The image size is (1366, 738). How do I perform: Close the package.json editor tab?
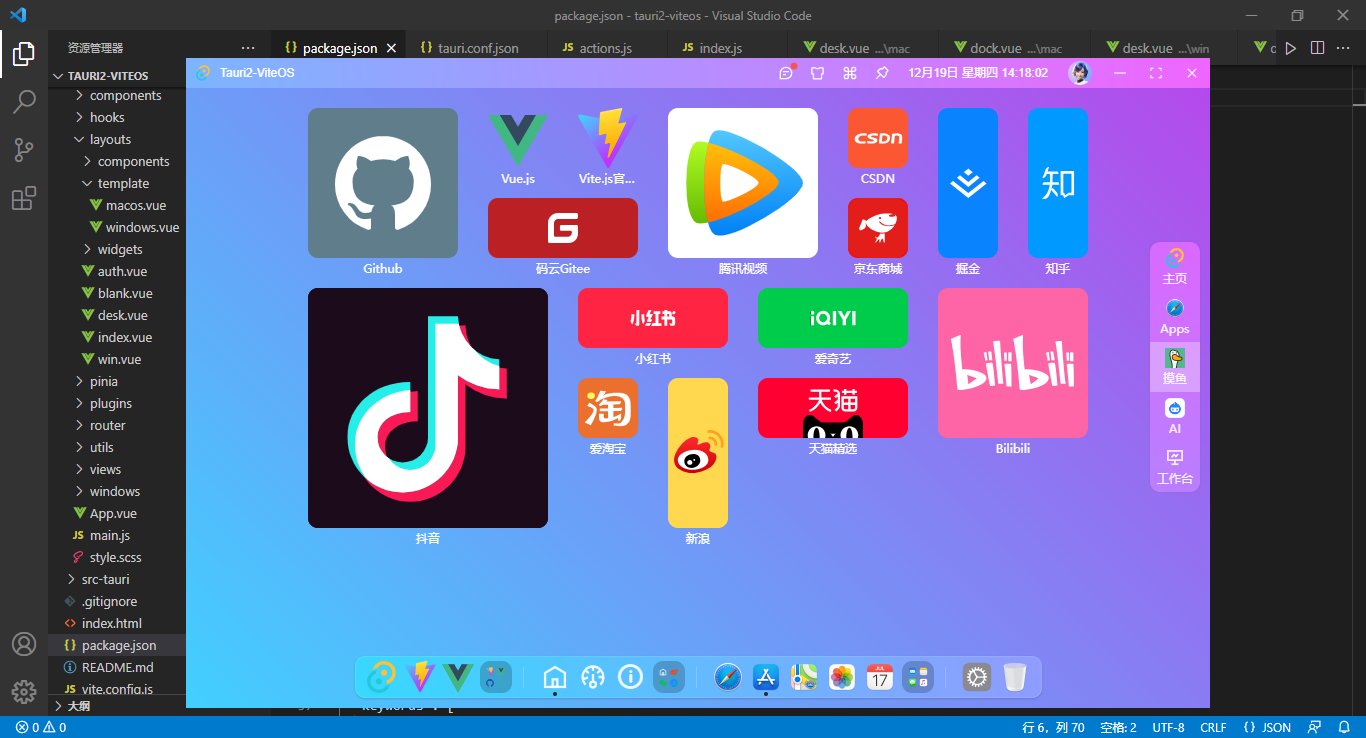[391, 48]
